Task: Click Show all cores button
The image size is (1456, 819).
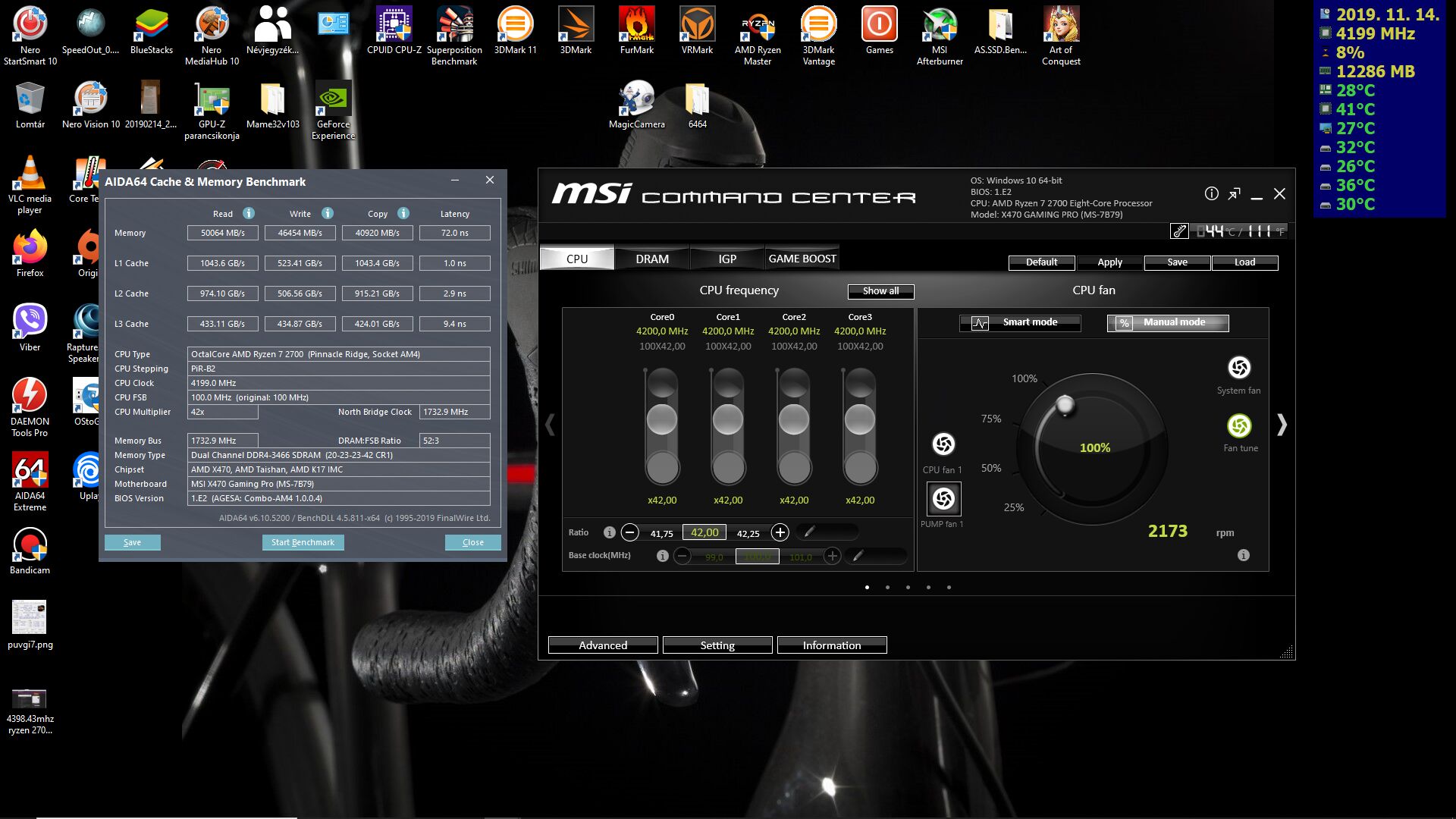Action: (x=880, y=291)
